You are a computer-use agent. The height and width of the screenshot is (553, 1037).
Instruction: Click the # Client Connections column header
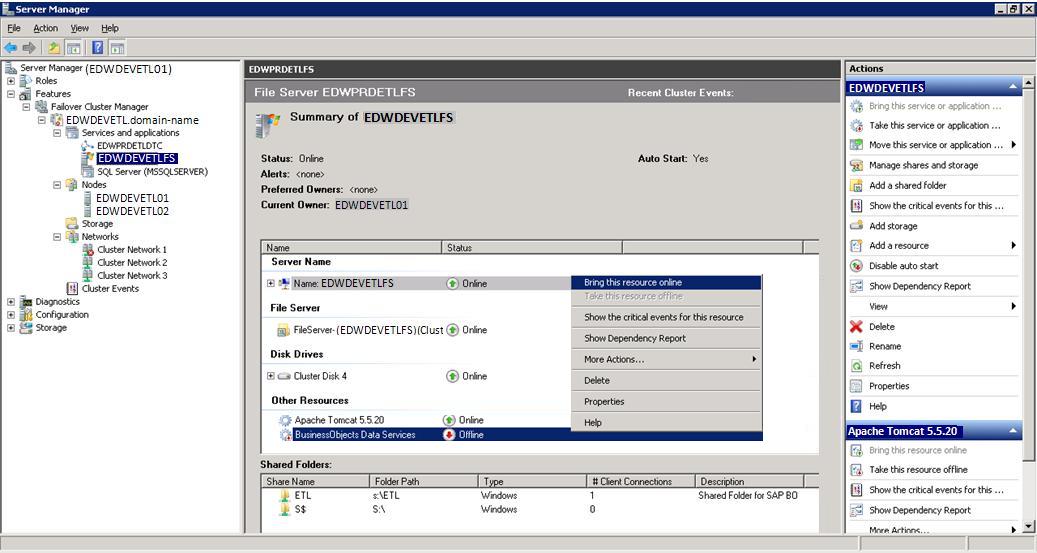(x=640, y=482)
